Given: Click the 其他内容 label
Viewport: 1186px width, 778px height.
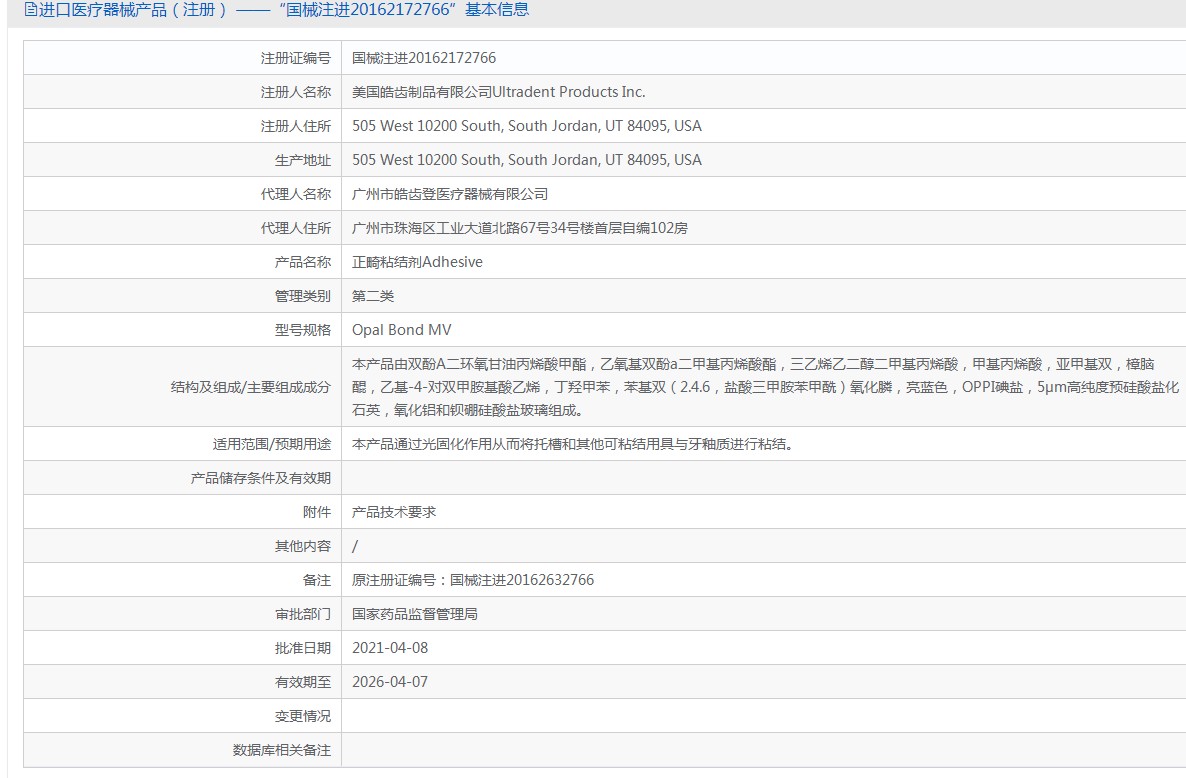Looking at the screenshot, I should [303, 547].
